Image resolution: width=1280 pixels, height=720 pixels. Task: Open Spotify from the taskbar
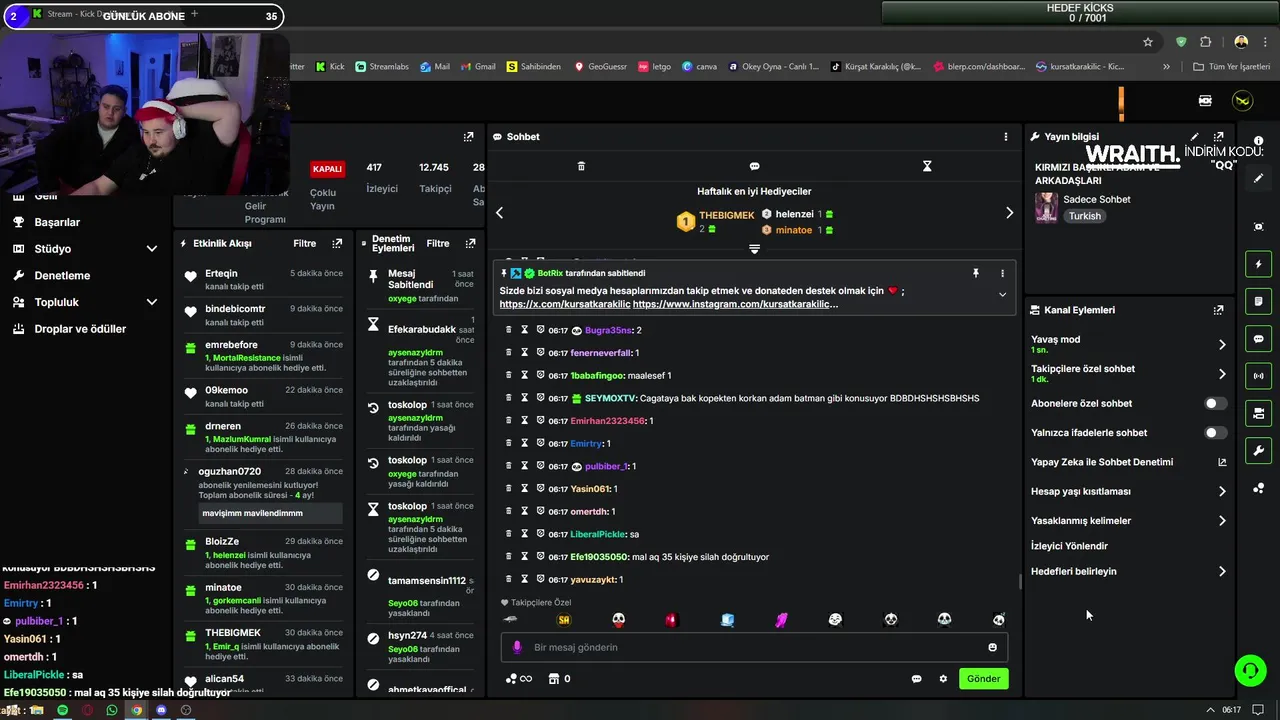pos(62,710)
